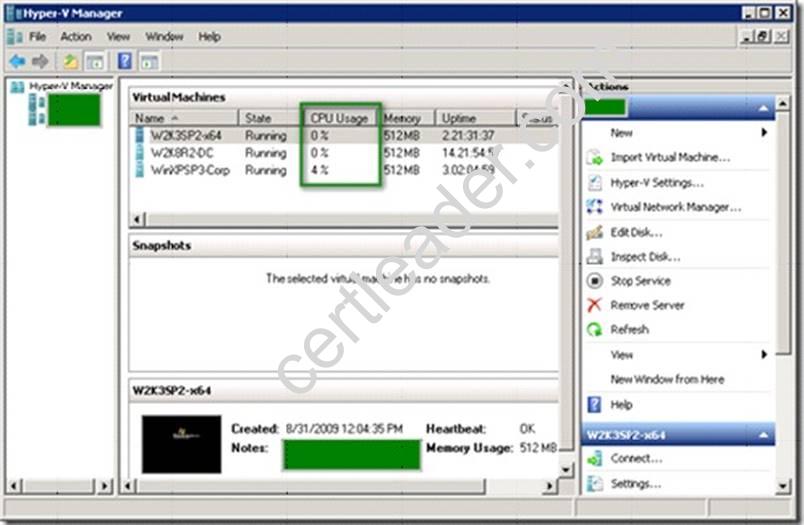This screenshot has width=804, height=525.
Task: Click the red Remove Server icon
Action: click(594, 305)
